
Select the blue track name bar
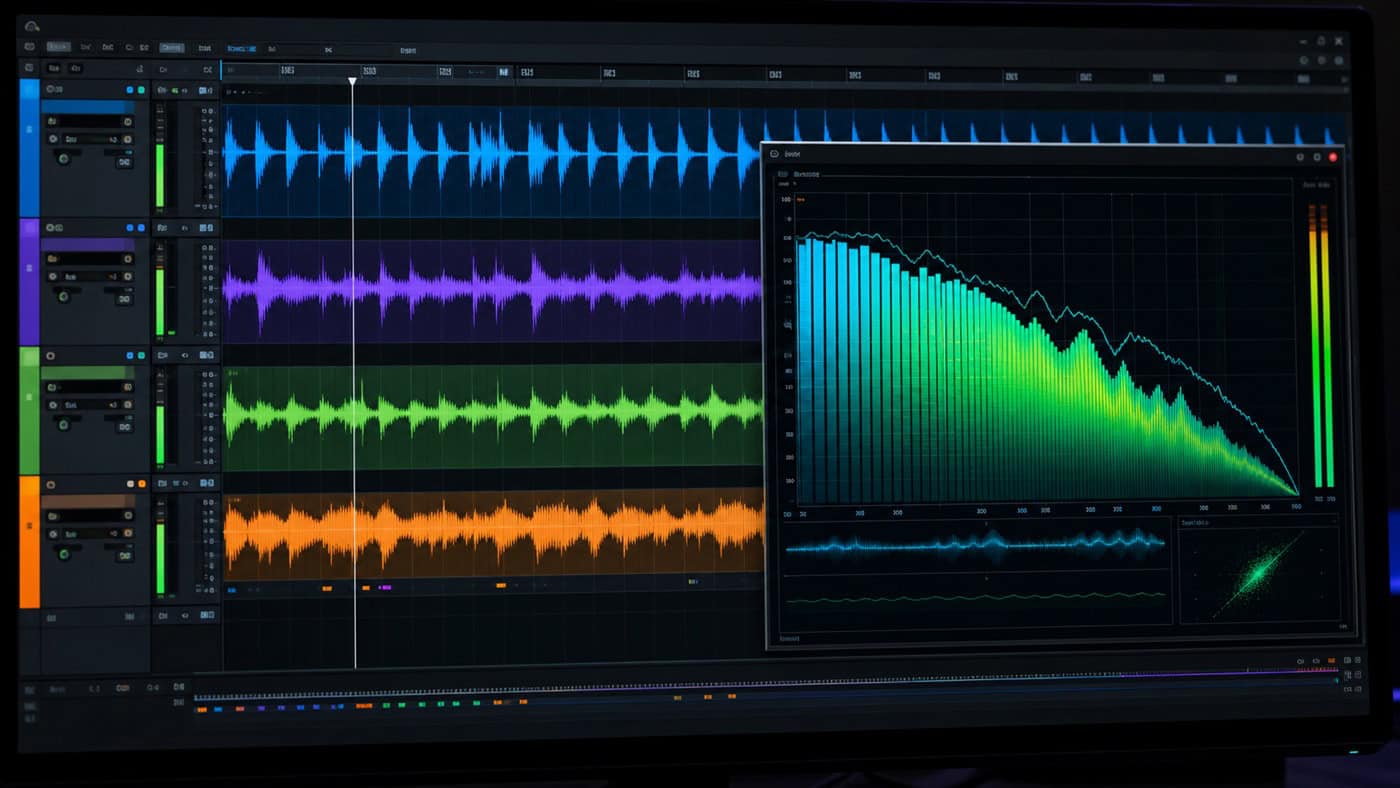pyautogui.click(x=89, y=106)
